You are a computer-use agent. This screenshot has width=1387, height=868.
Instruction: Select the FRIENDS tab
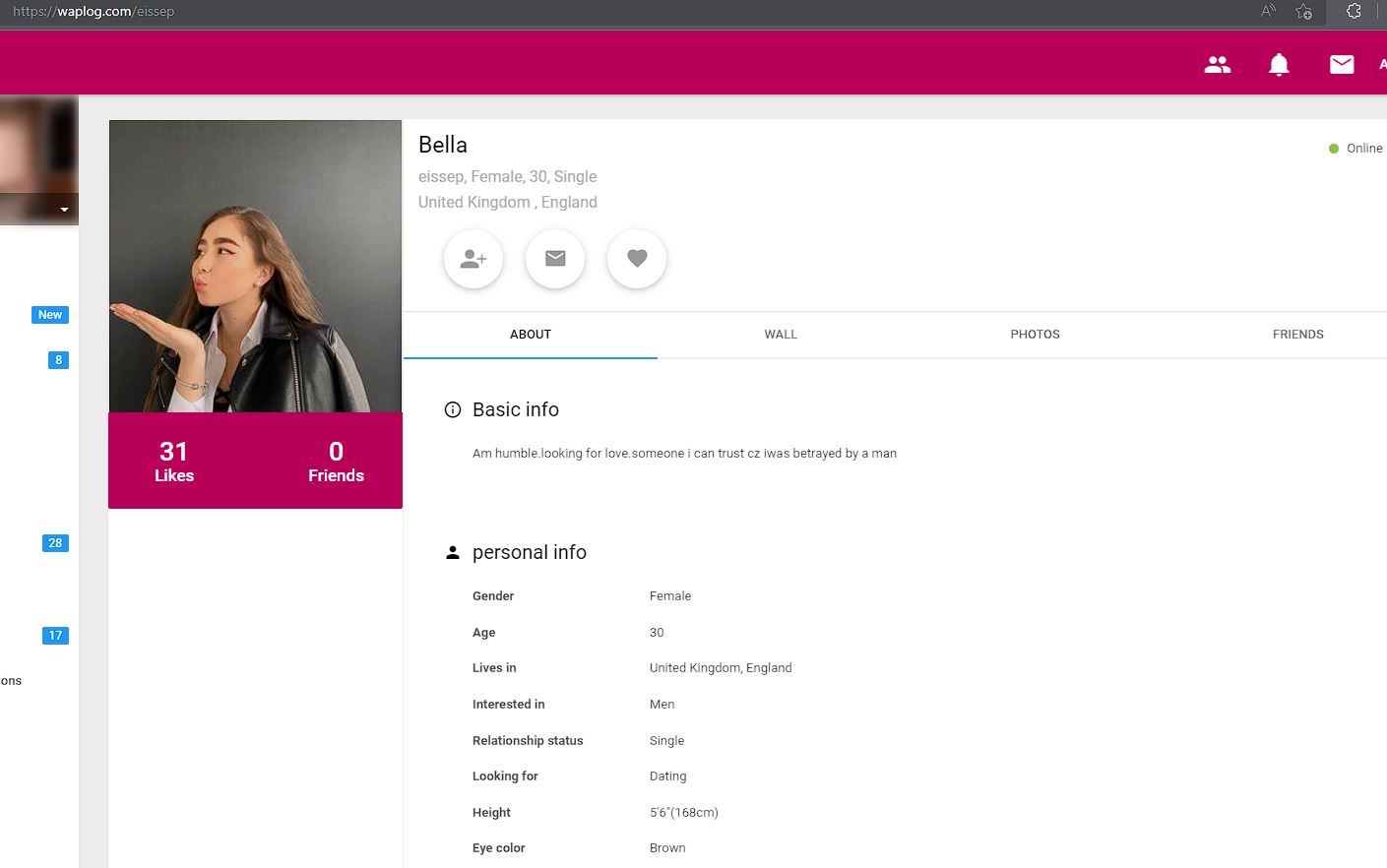click(1297, 335)
